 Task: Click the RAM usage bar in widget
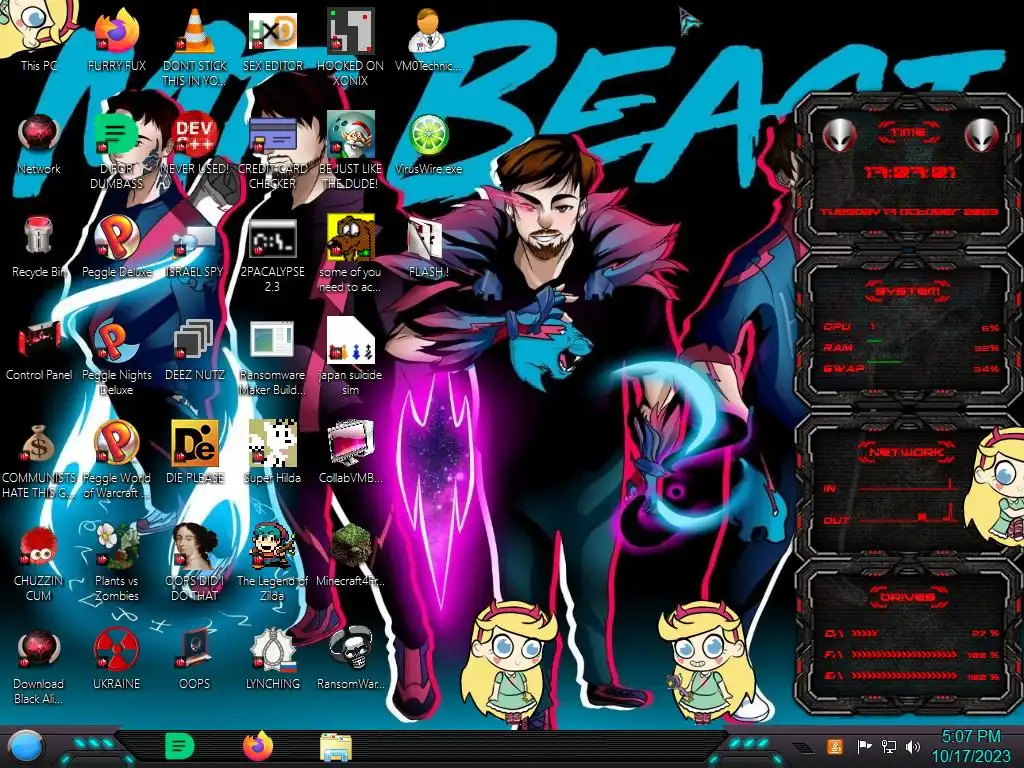[875, 341]
